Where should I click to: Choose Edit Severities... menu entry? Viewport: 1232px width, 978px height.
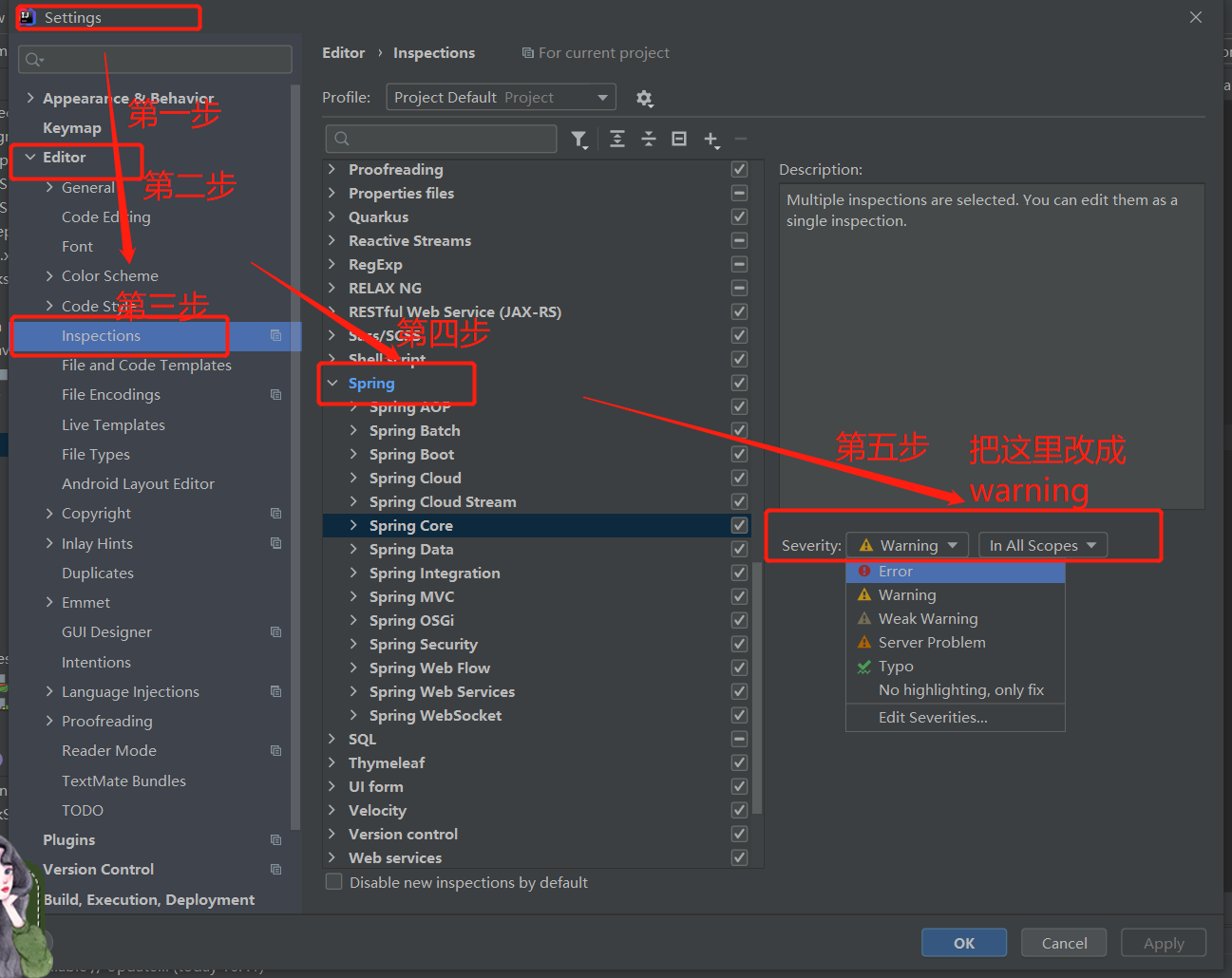point(956,717)
